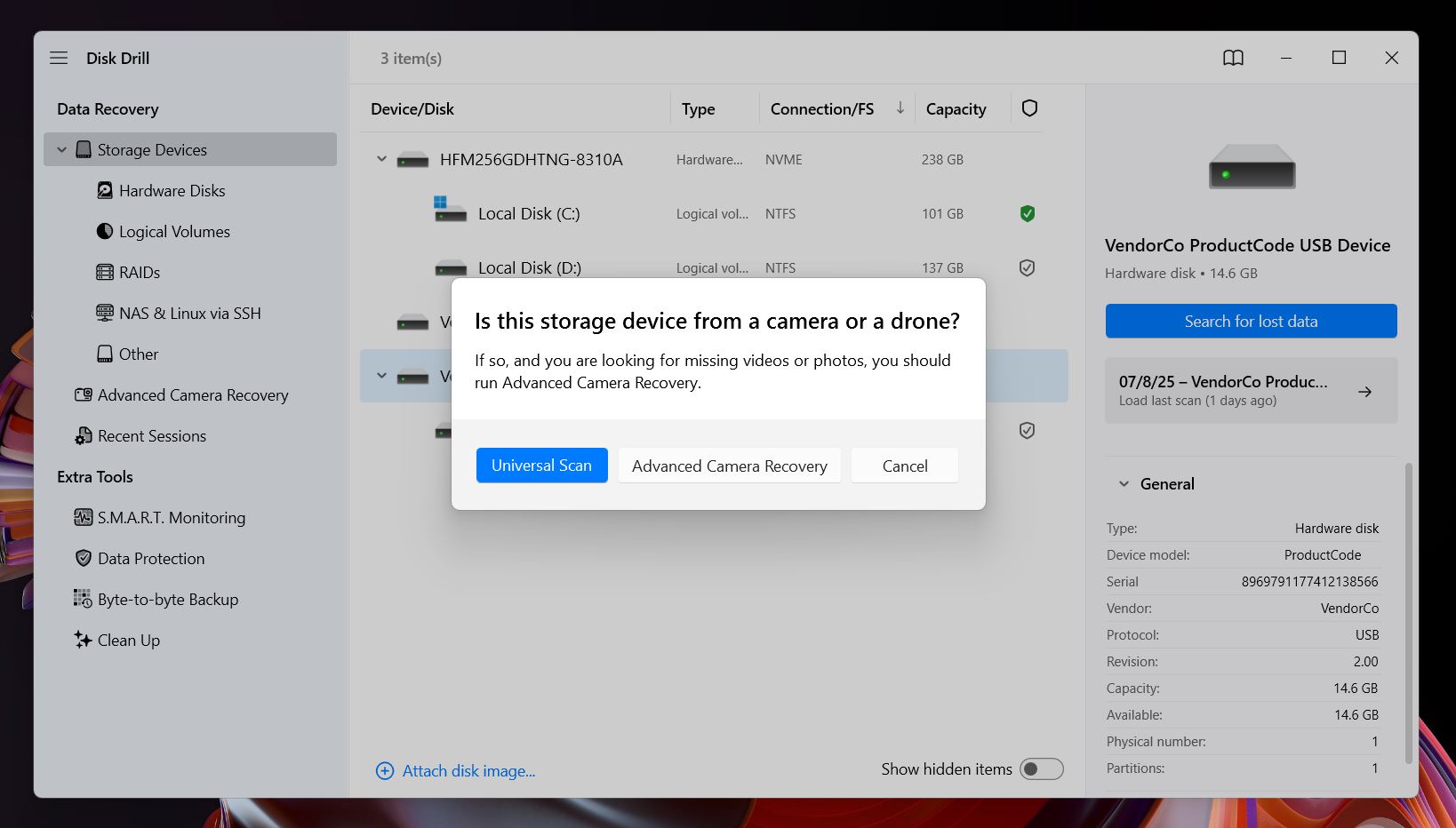Open RAIDs category
The image size is (1456, 828).
click(140, 272)
